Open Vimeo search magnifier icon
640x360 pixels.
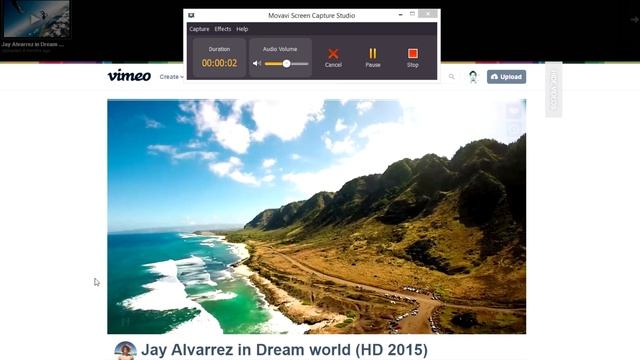point(451,76)
